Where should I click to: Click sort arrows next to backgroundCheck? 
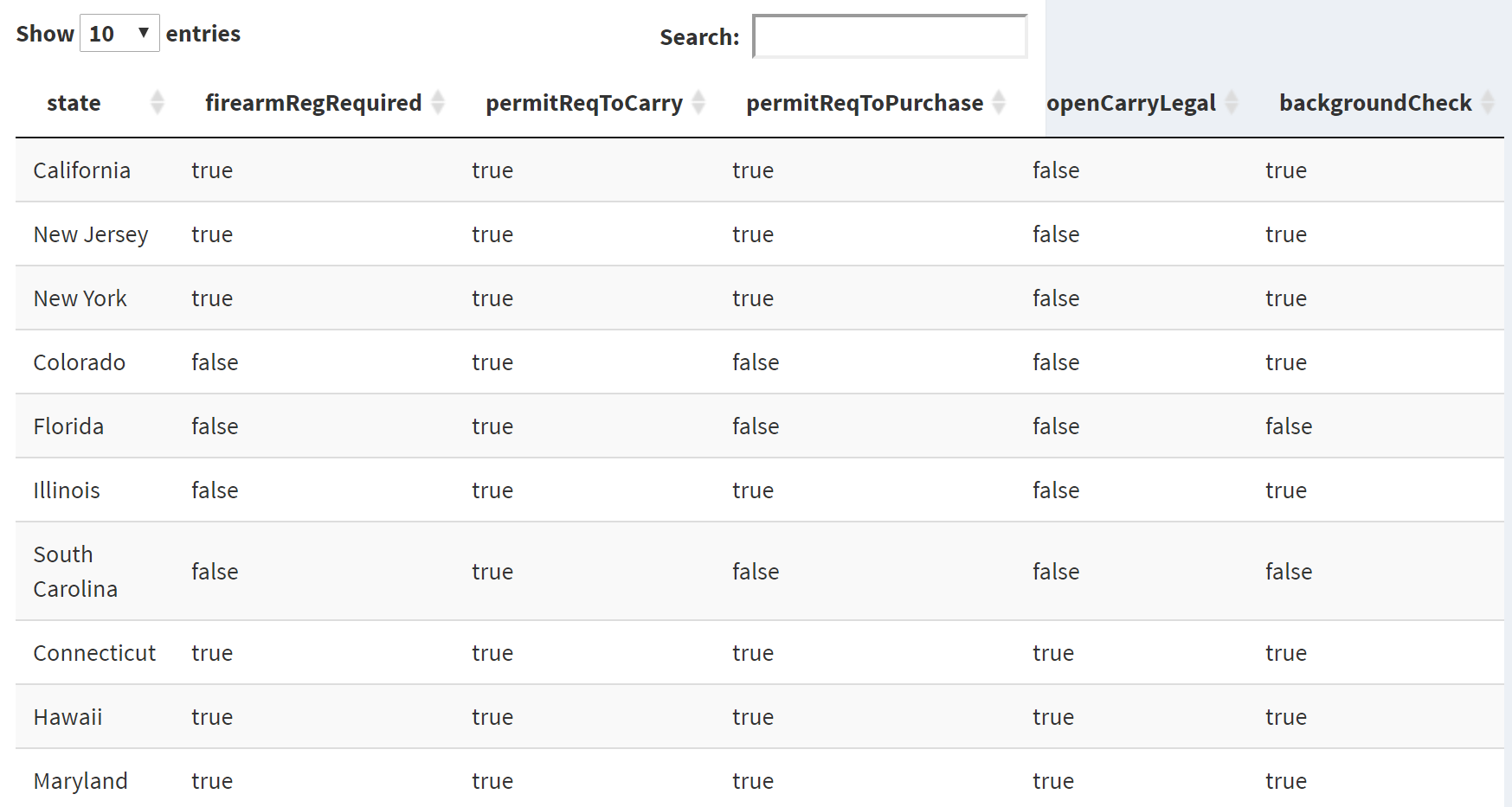pos(1488,102)
